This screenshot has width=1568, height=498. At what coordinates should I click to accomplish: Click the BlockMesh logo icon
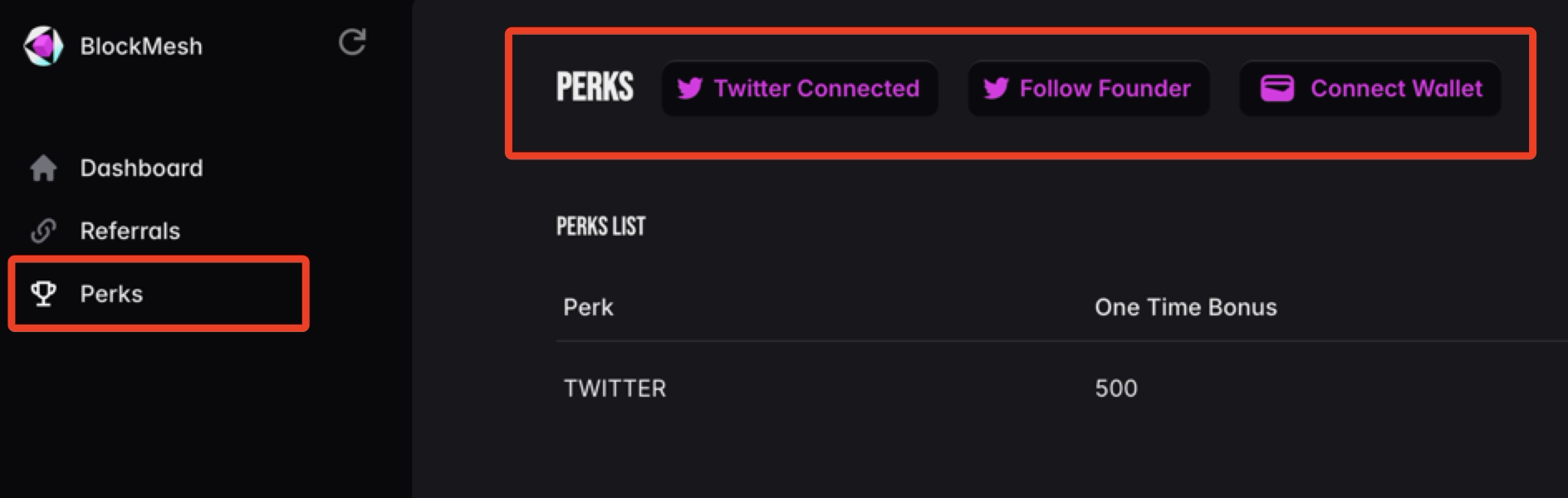pyautogui.click(x=43, y=46)
